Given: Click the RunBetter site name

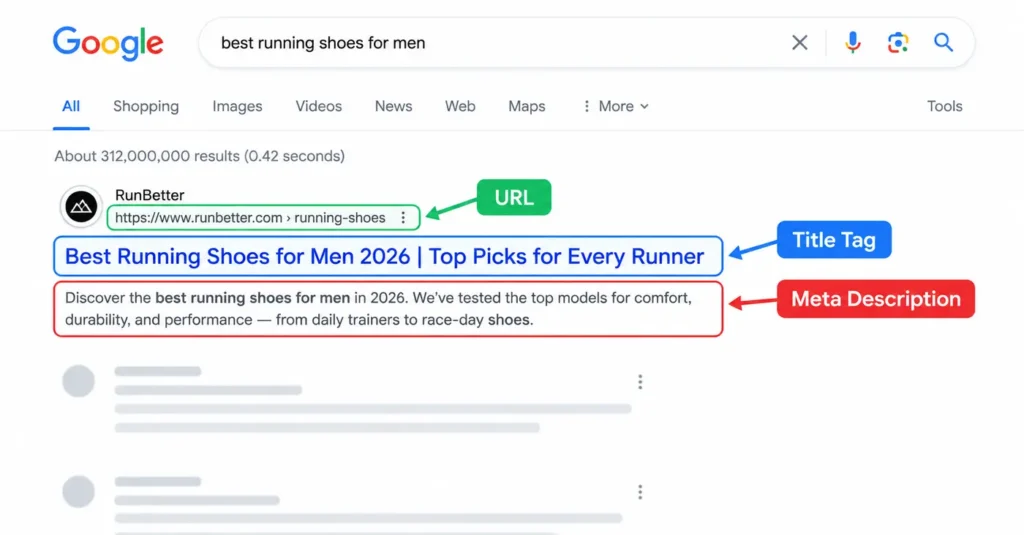Looking at the screenshot, I should click(x=150, y=195).
